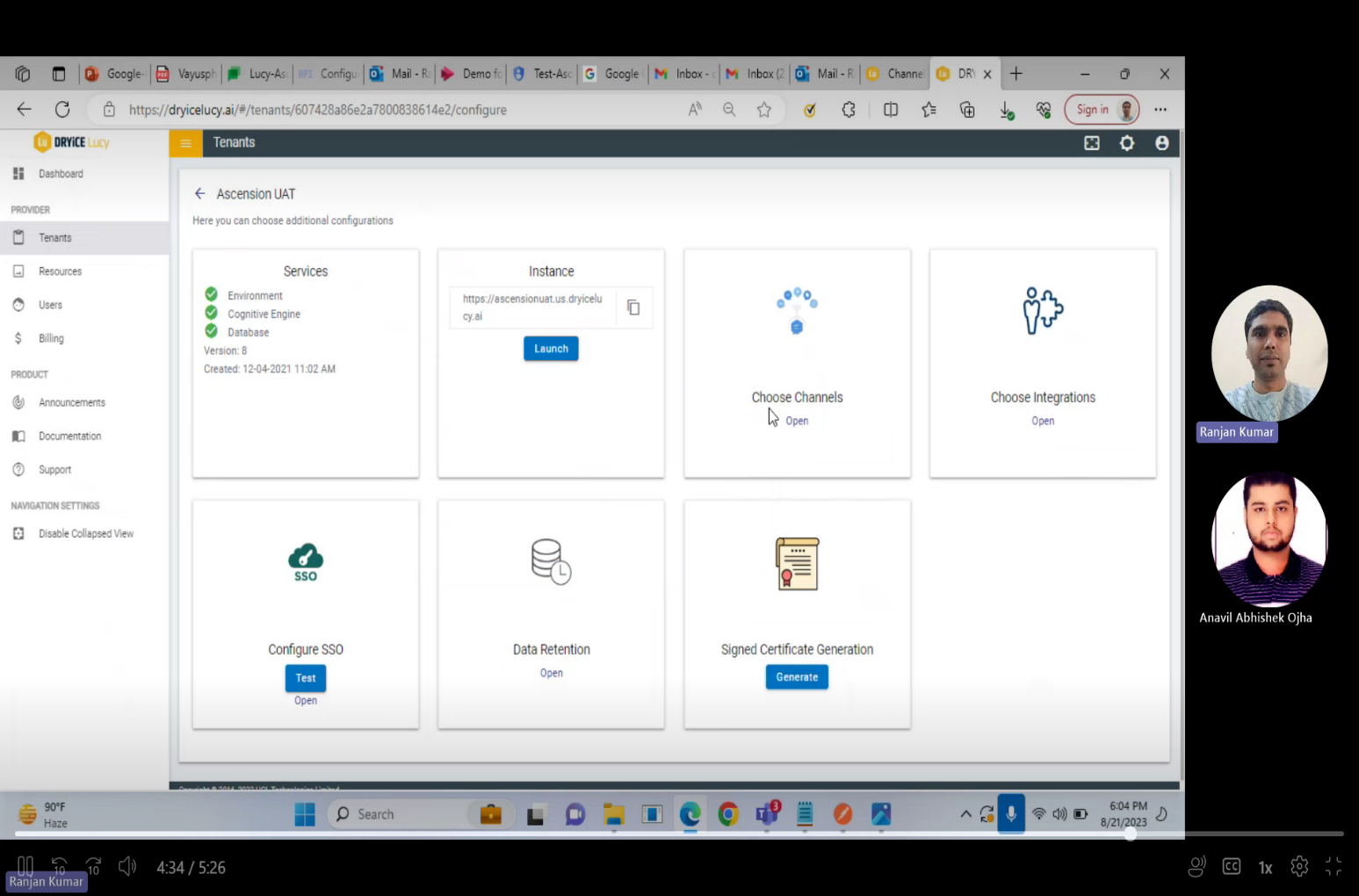View site information via the lock icon
The height and width of the screenshot is (896, 1359).
[x=109, y=110]
